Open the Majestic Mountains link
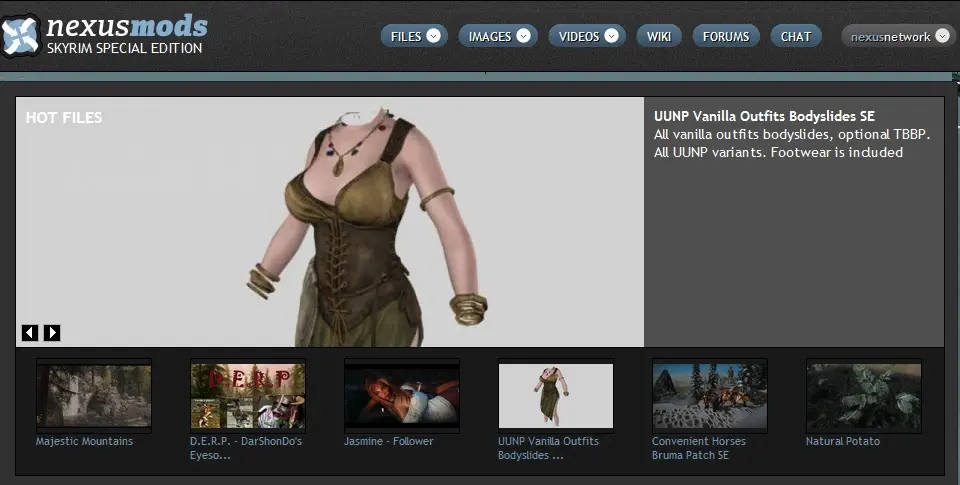The image size is (960, 485). pos(84,441)
